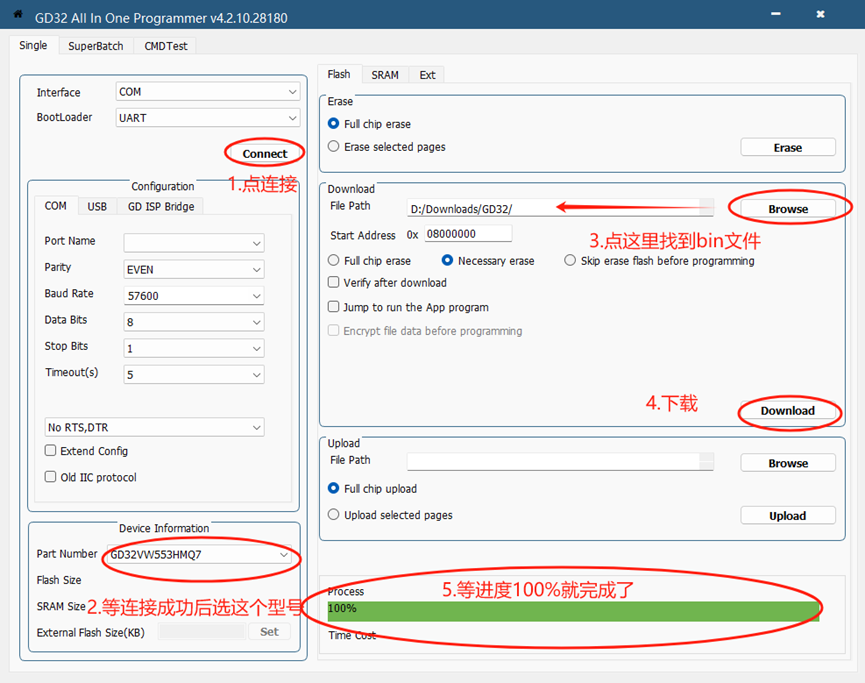The height and width of the screenshot is (683, 865).
Task: Click the home icon in title bar
Action: tap(17, 15)
